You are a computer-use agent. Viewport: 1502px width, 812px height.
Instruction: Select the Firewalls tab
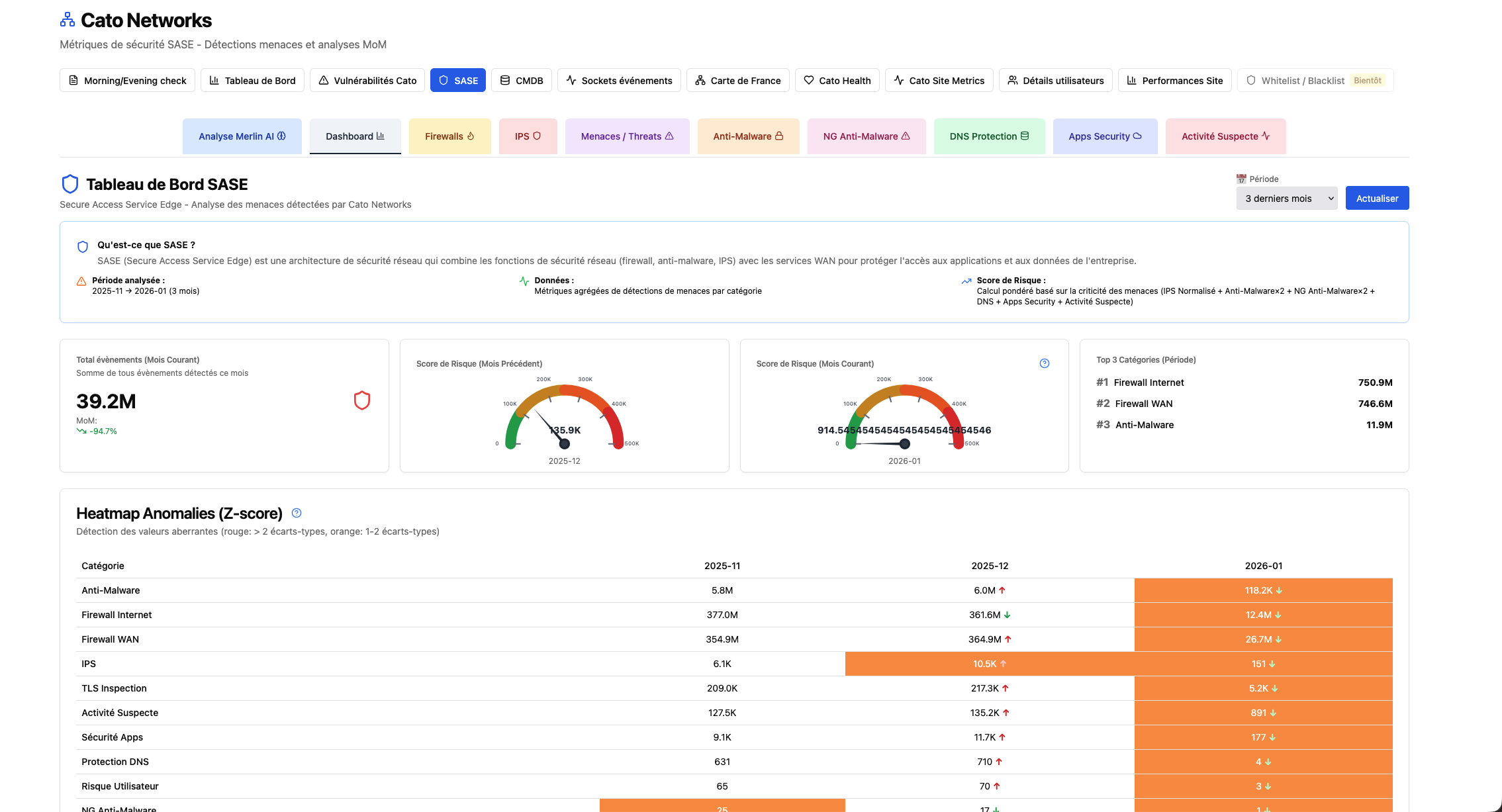coord(449,136)
